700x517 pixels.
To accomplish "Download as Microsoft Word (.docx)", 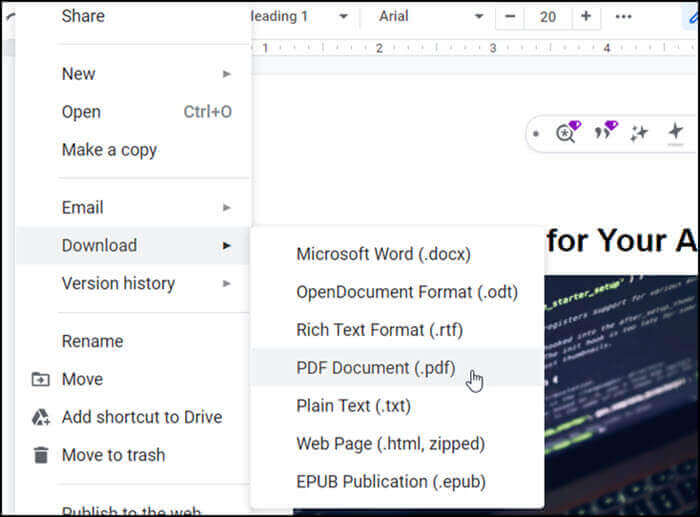I will click(x=397, y=254).
